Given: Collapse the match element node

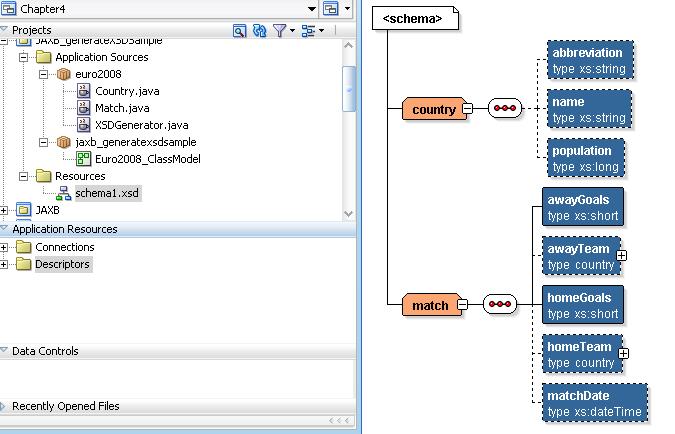Looking at the screenshot, I should tap(462, 304).
